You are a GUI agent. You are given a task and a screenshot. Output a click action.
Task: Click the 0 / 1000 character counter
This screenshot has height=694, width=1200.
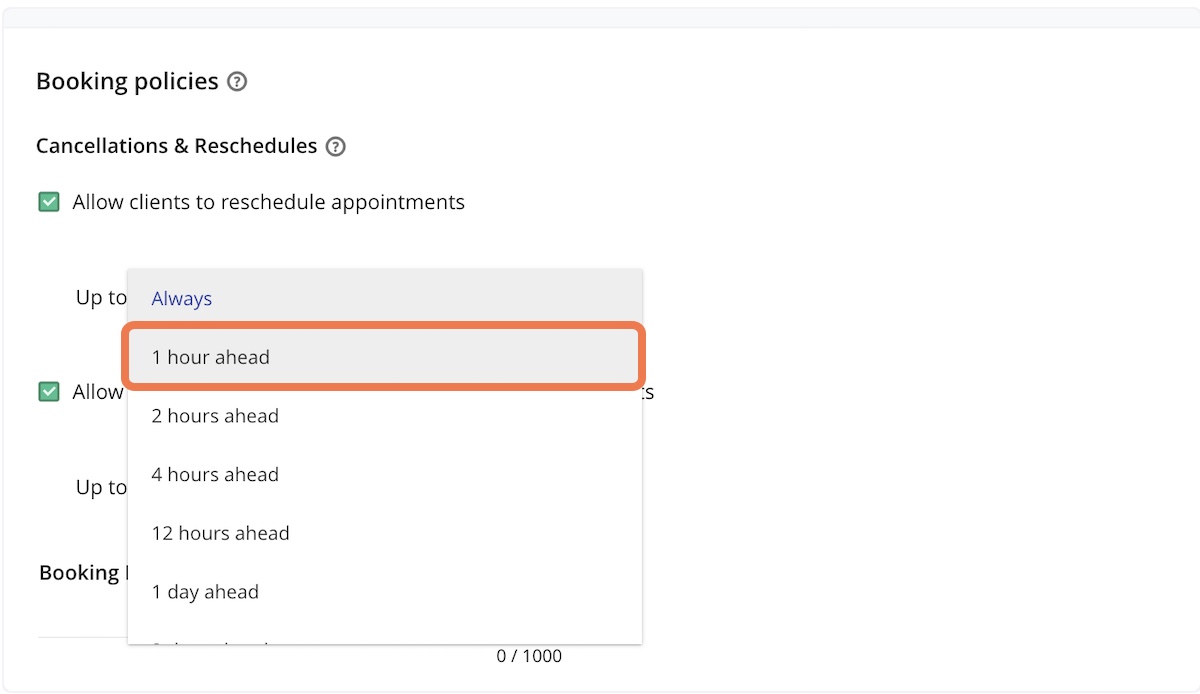pos(529,657)
